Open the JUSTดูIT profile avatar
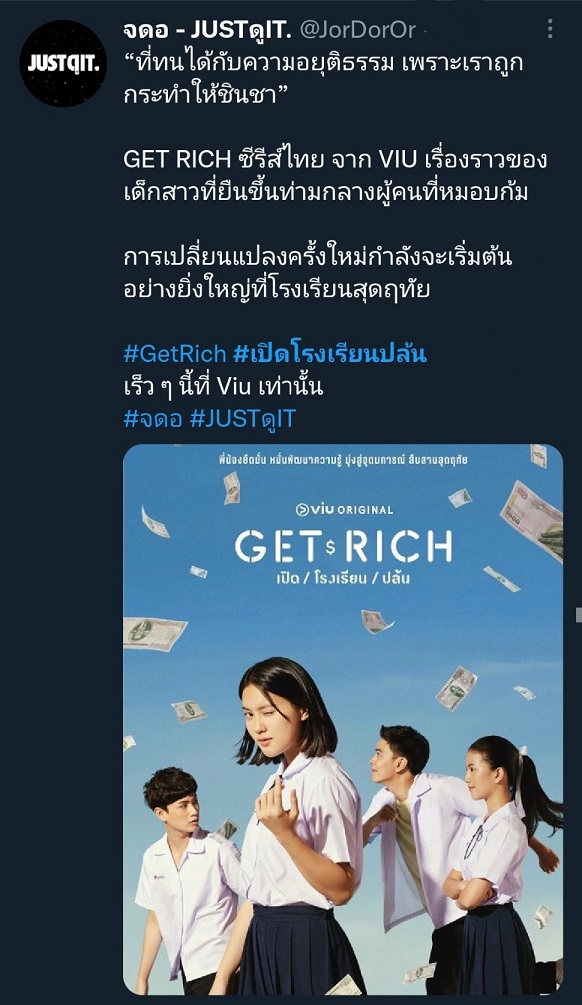This screenshot has width=582, height=1005. (63, 63)
